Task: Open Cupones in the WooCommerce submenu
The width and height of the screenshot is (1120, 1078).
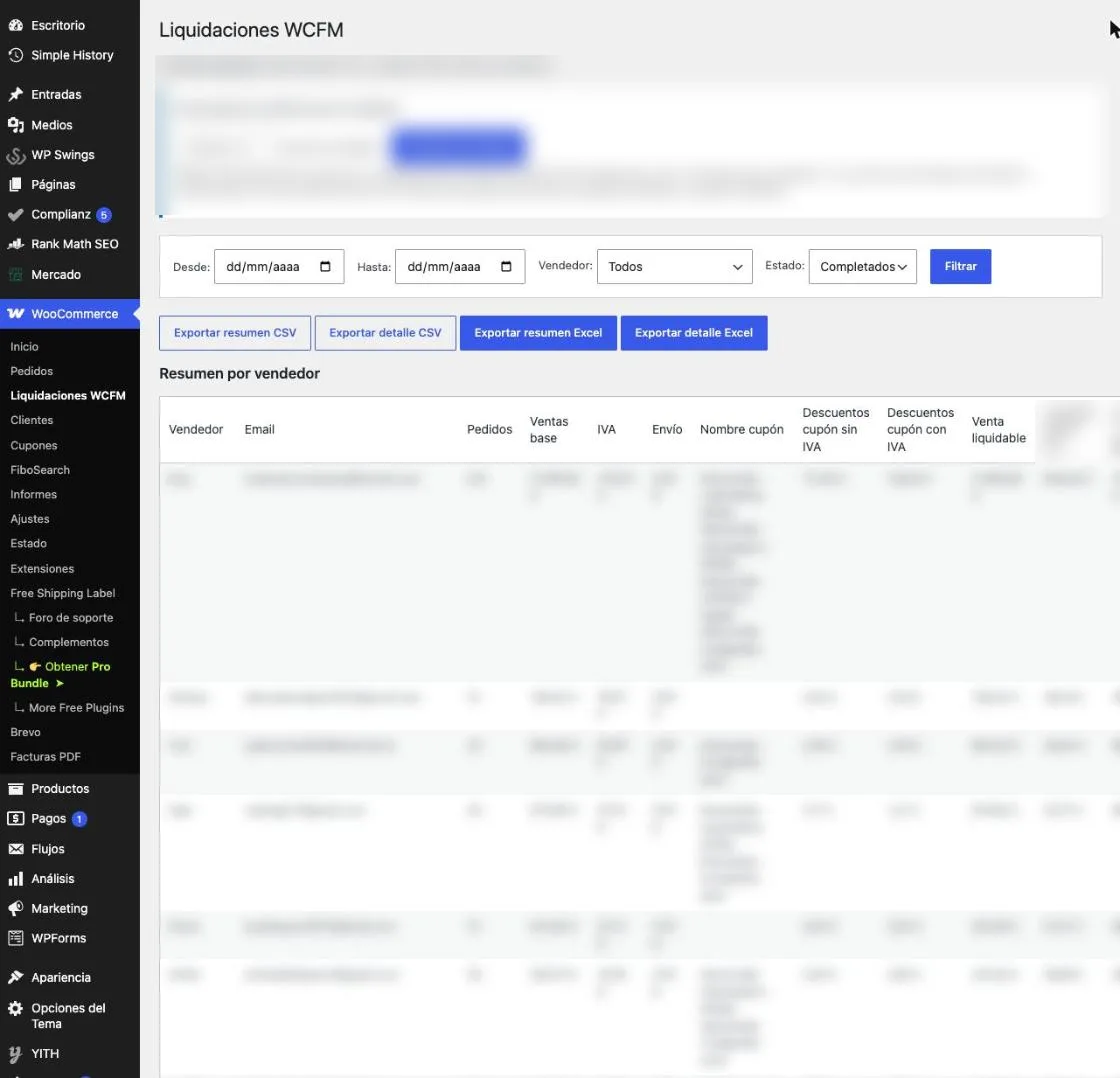Action: point(34,445)
